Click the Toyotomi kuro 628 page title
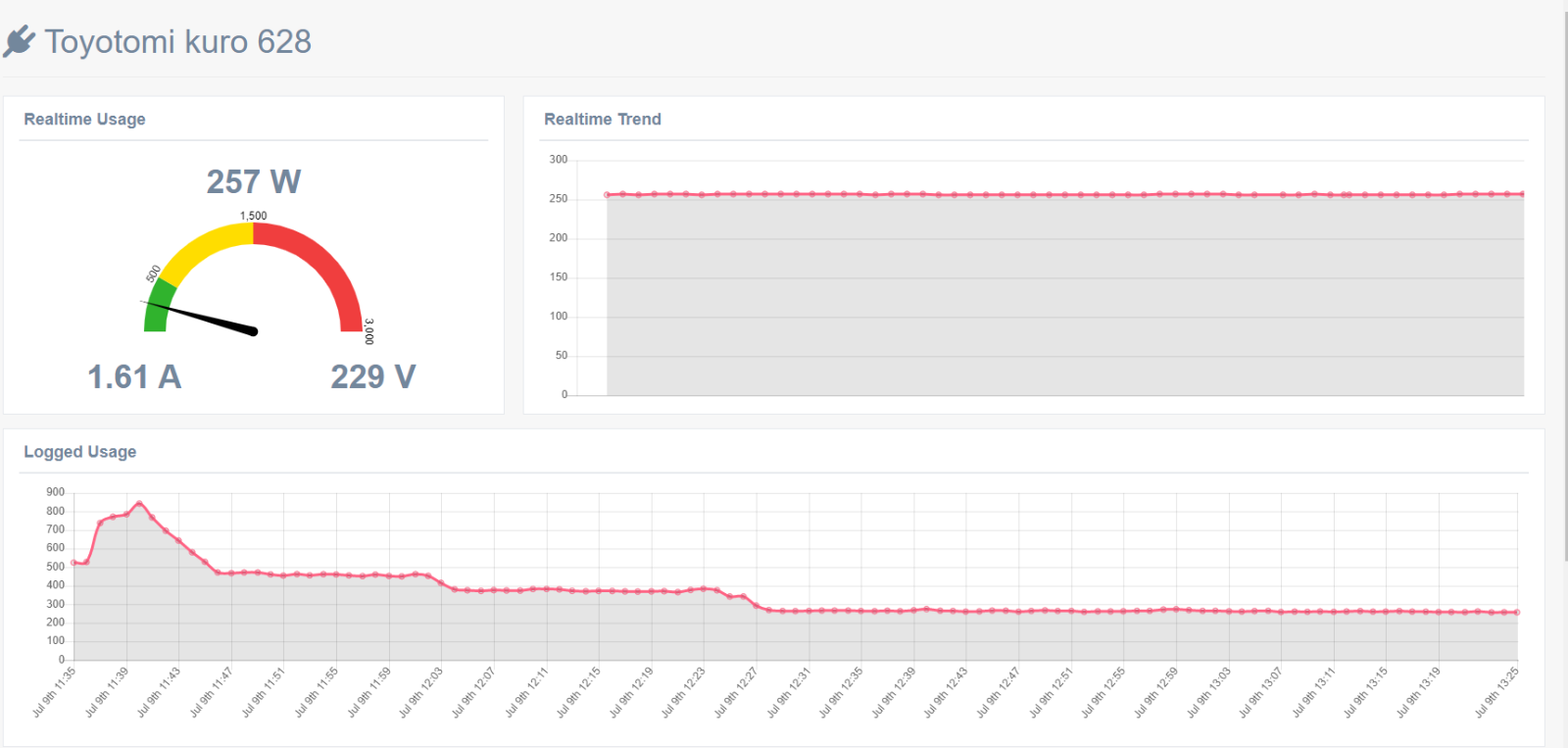The height and width of the screenshot is (748, 1568). coord(177,42)
